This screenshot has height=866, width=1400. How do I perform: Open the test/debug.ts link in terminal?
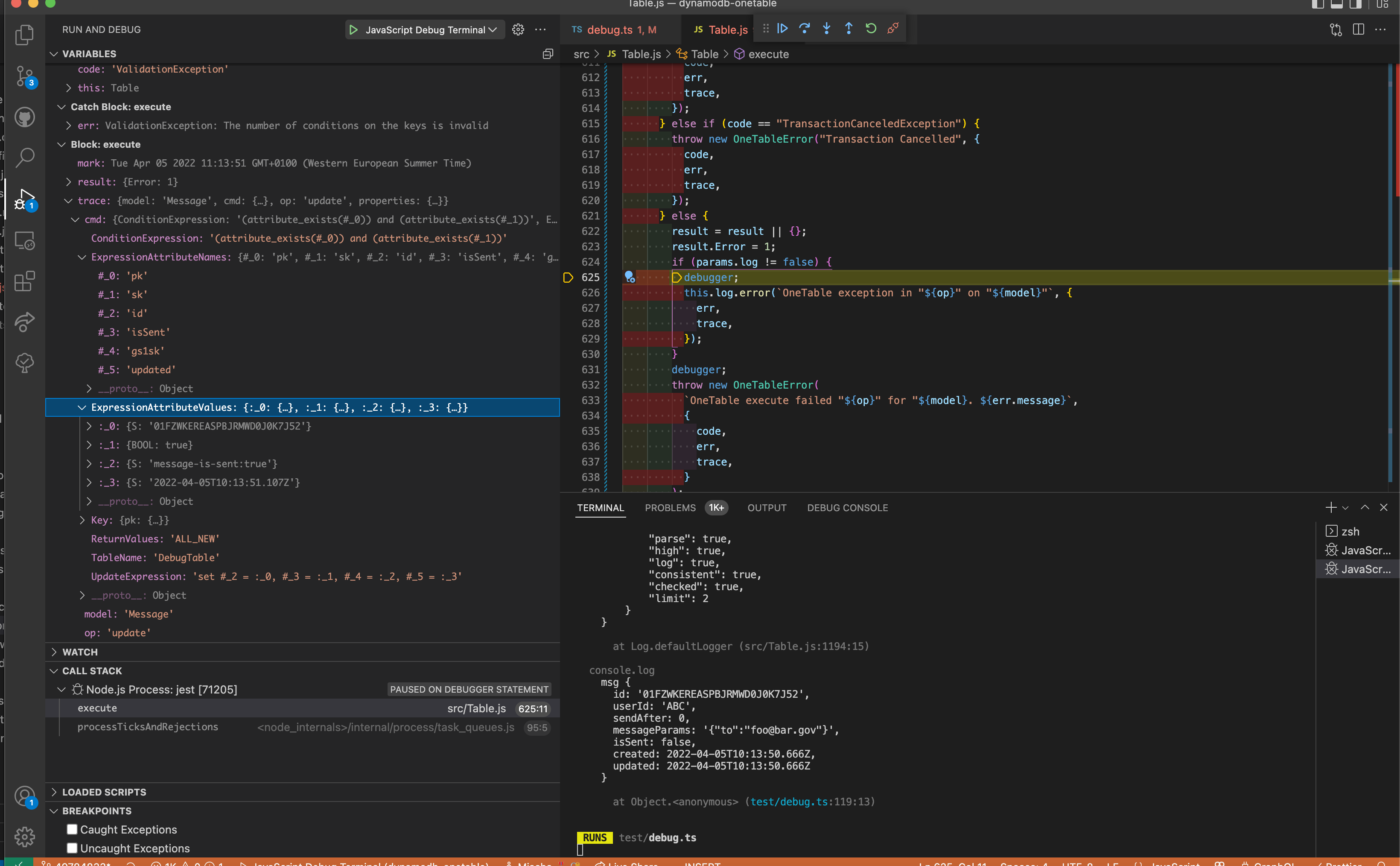[788, 802]
